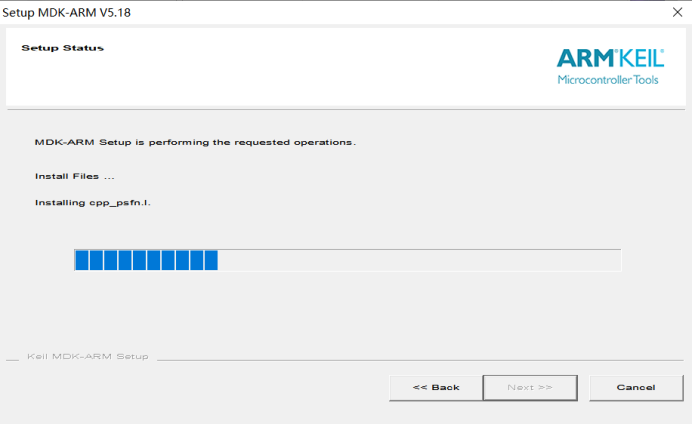The height and width of the screenshot is (425, 692).
Task: Click the 'Install Files ...' text
Action: coord(75,177)
